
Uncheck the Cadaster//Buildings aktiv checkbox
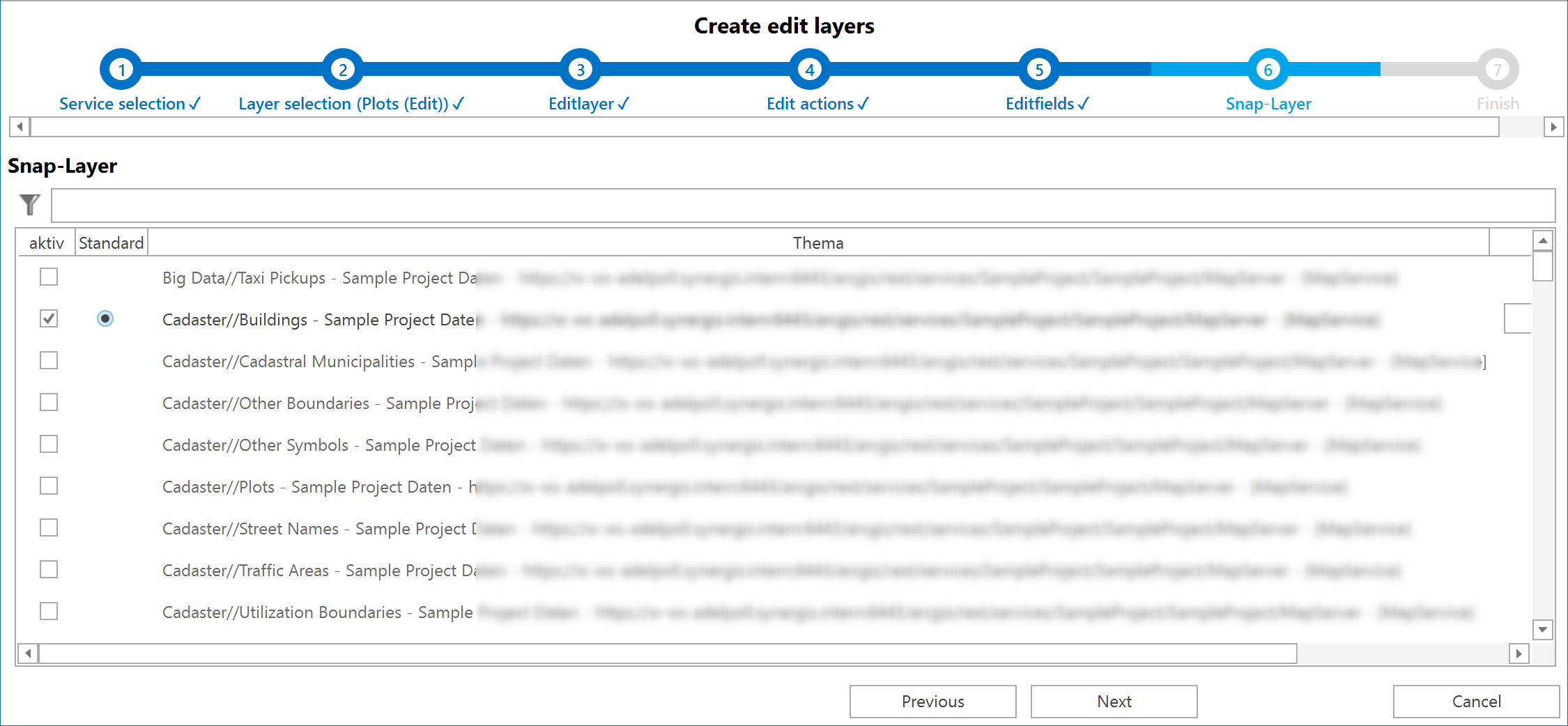click(48, 318)
